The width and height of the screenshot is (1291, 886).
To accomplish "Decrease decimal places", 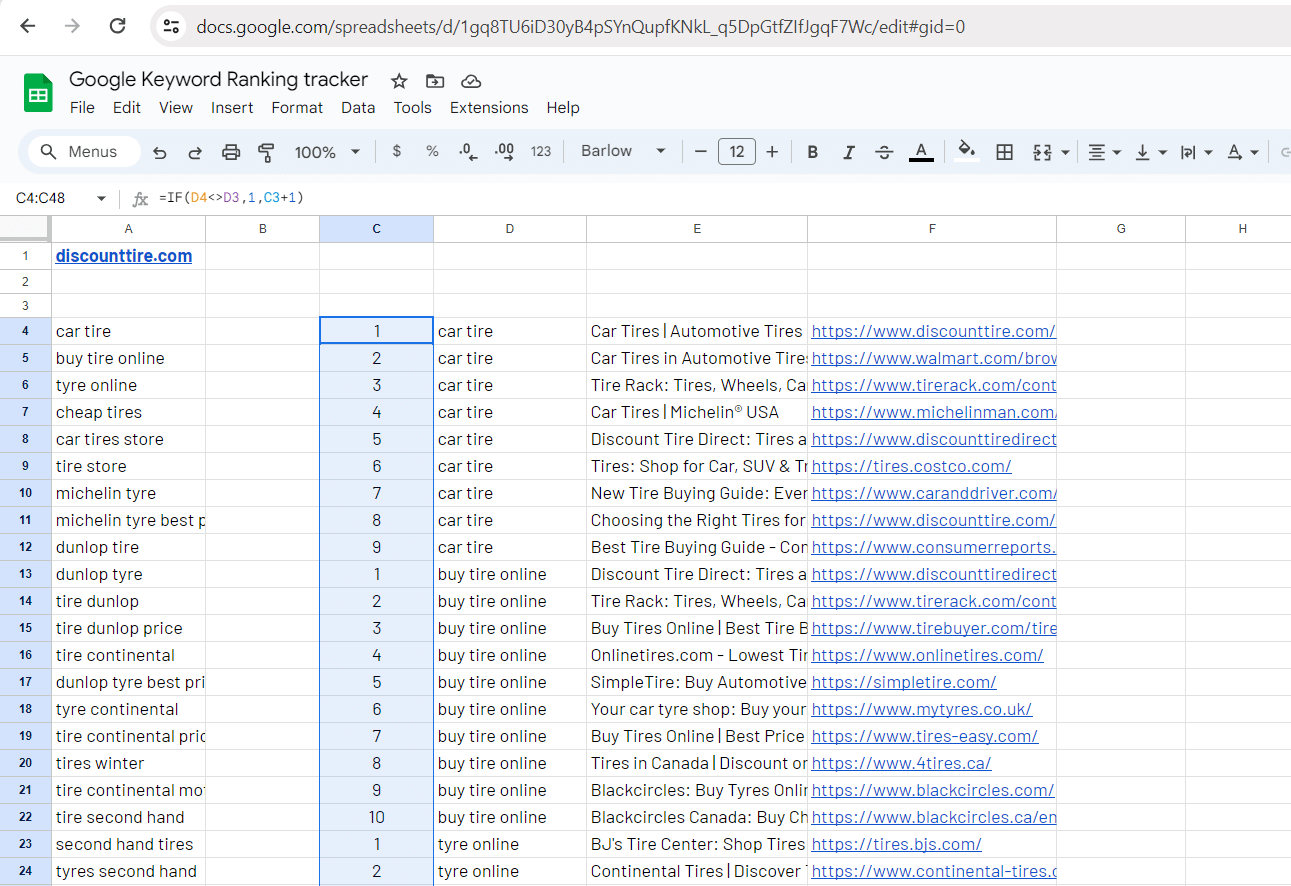I will [468, 152].
